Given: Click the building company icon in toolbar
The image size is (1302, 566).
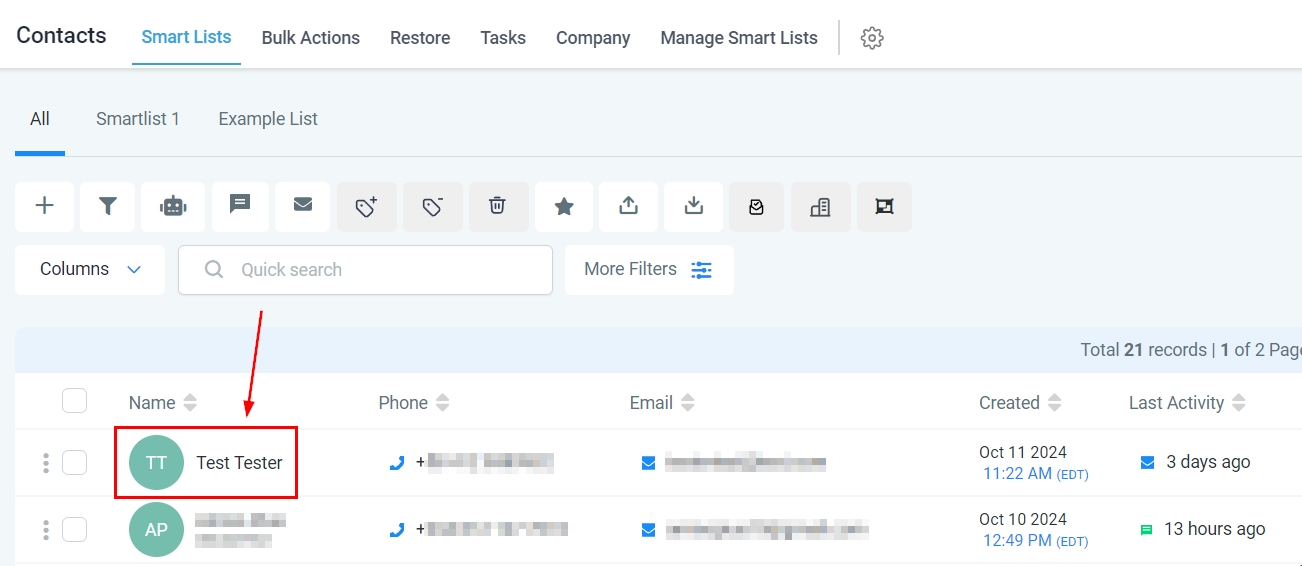Looking at the screenshot, I should coord(820,206).
